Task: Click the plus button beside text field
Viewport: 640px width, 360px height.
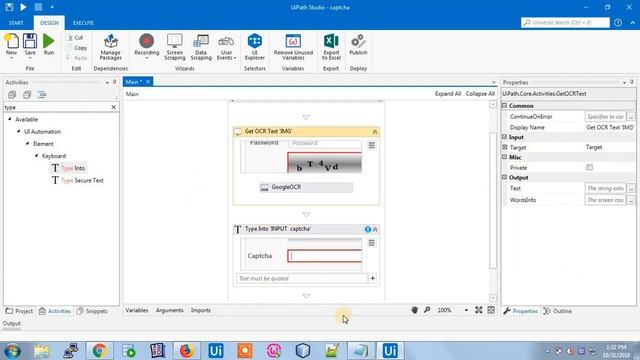Action: tap(372, 278)
